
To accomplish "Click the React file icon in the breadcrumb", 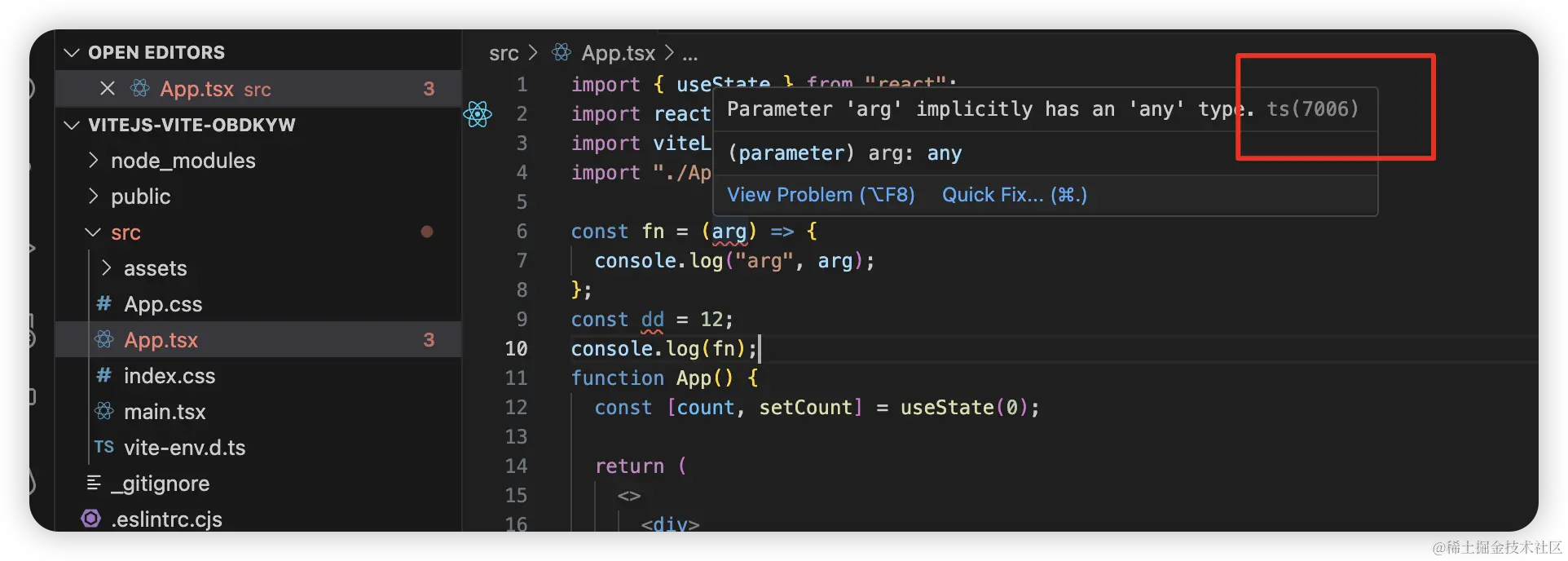I will [562, 52].
